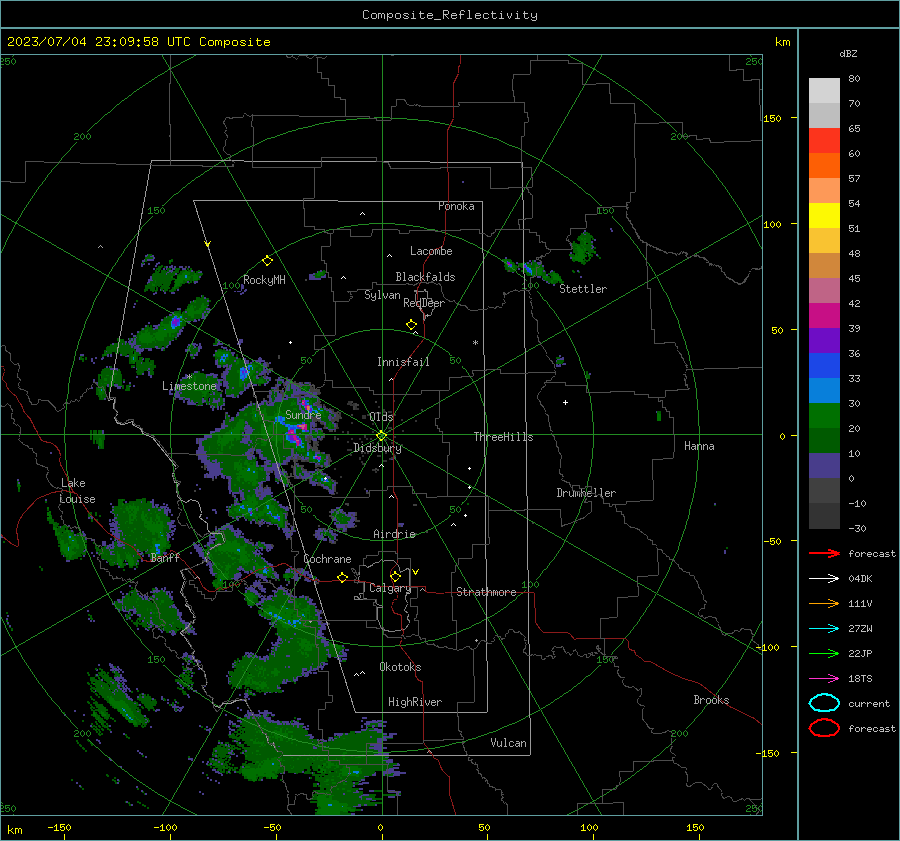This screenshot has width=900, height=841.
Task: Click the Vulcan town label
Action: pyautogui.click(x=508, y=743)
